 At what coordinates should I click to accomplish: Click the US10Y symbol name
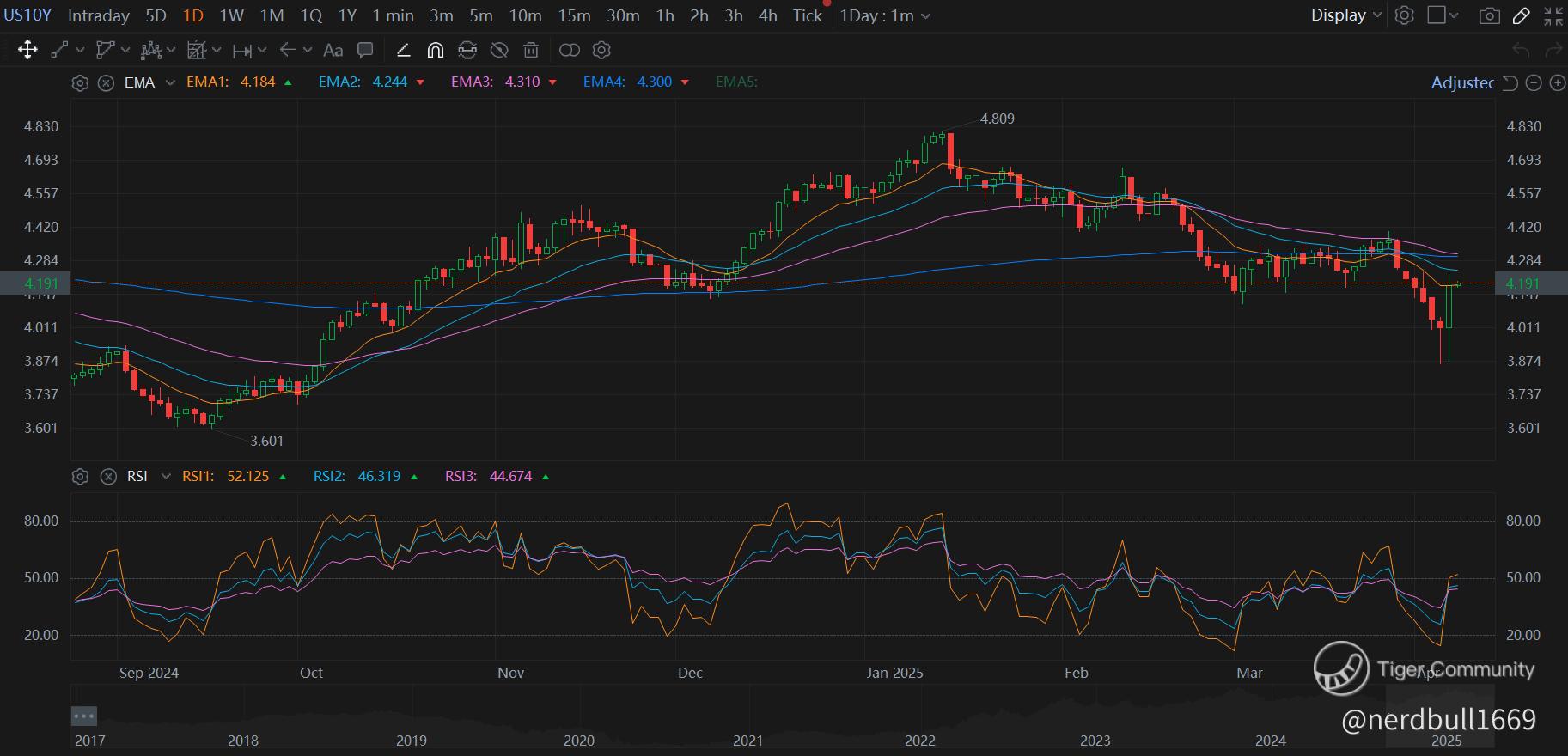[x=27, y=15]
